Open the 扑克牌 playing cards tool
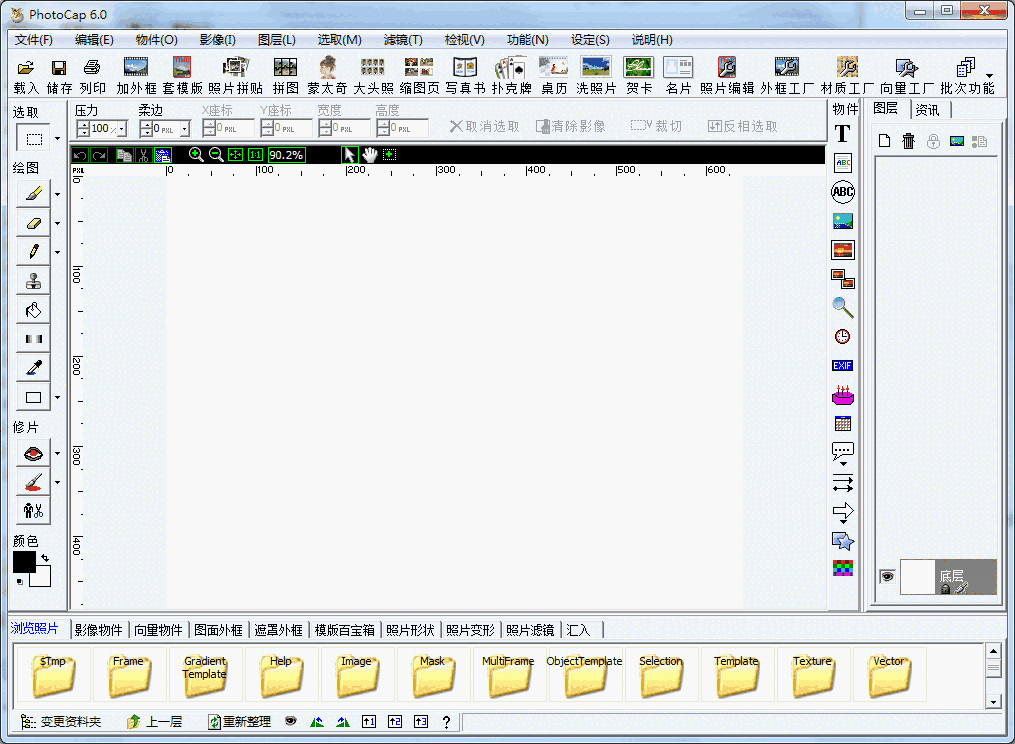 [511, 74]
